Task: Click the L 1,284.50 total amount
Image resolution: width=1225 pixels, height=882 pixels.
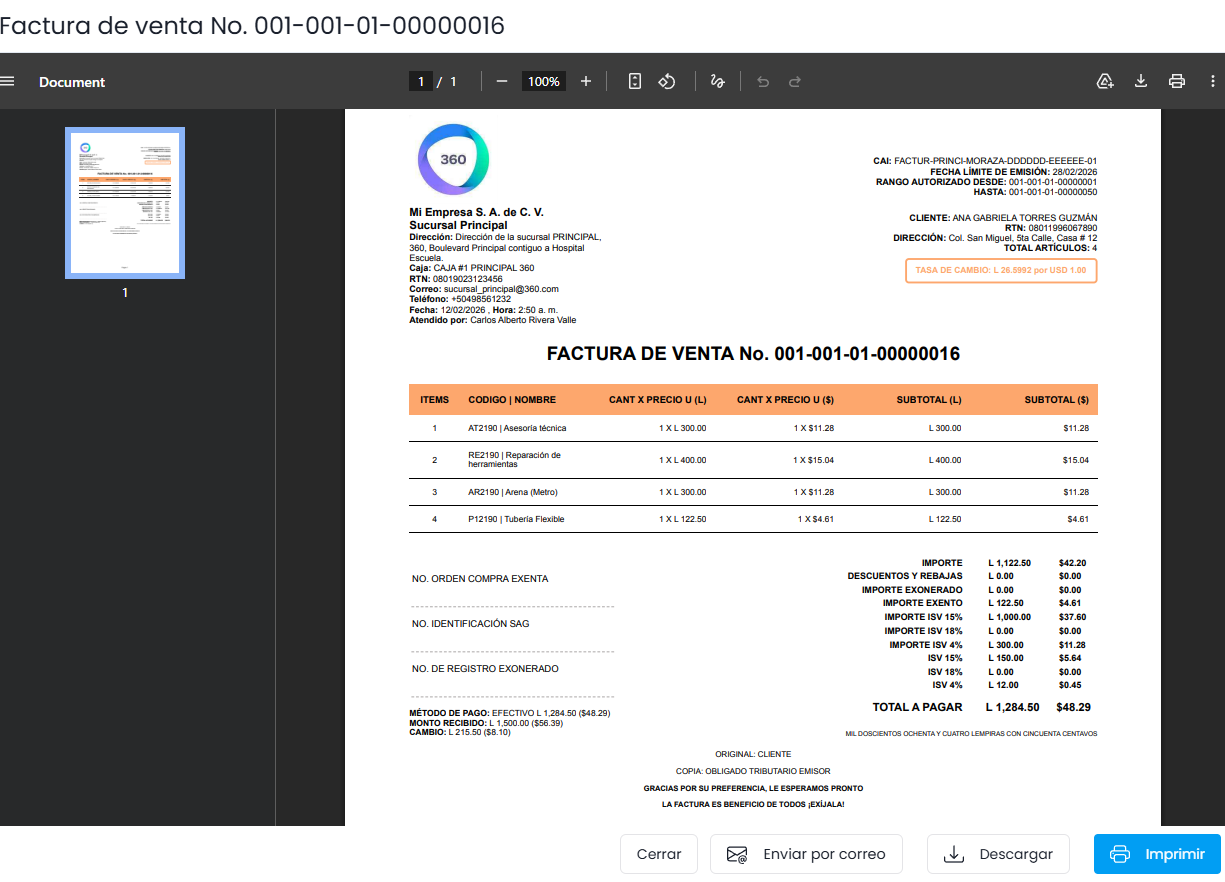Action: 1012,707
